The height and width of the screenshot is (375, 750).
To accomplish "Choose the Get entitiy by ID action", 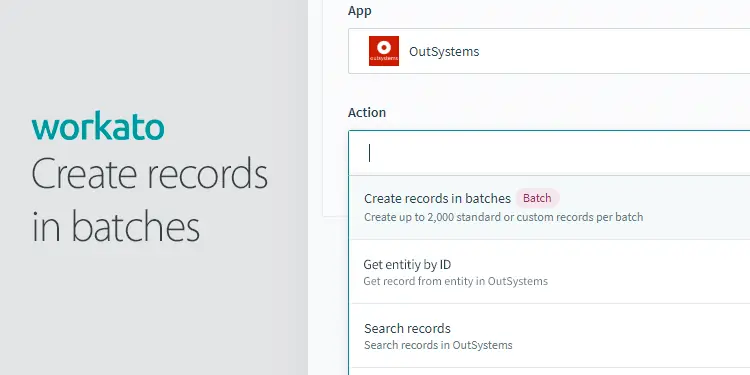I will pos(550,272).
